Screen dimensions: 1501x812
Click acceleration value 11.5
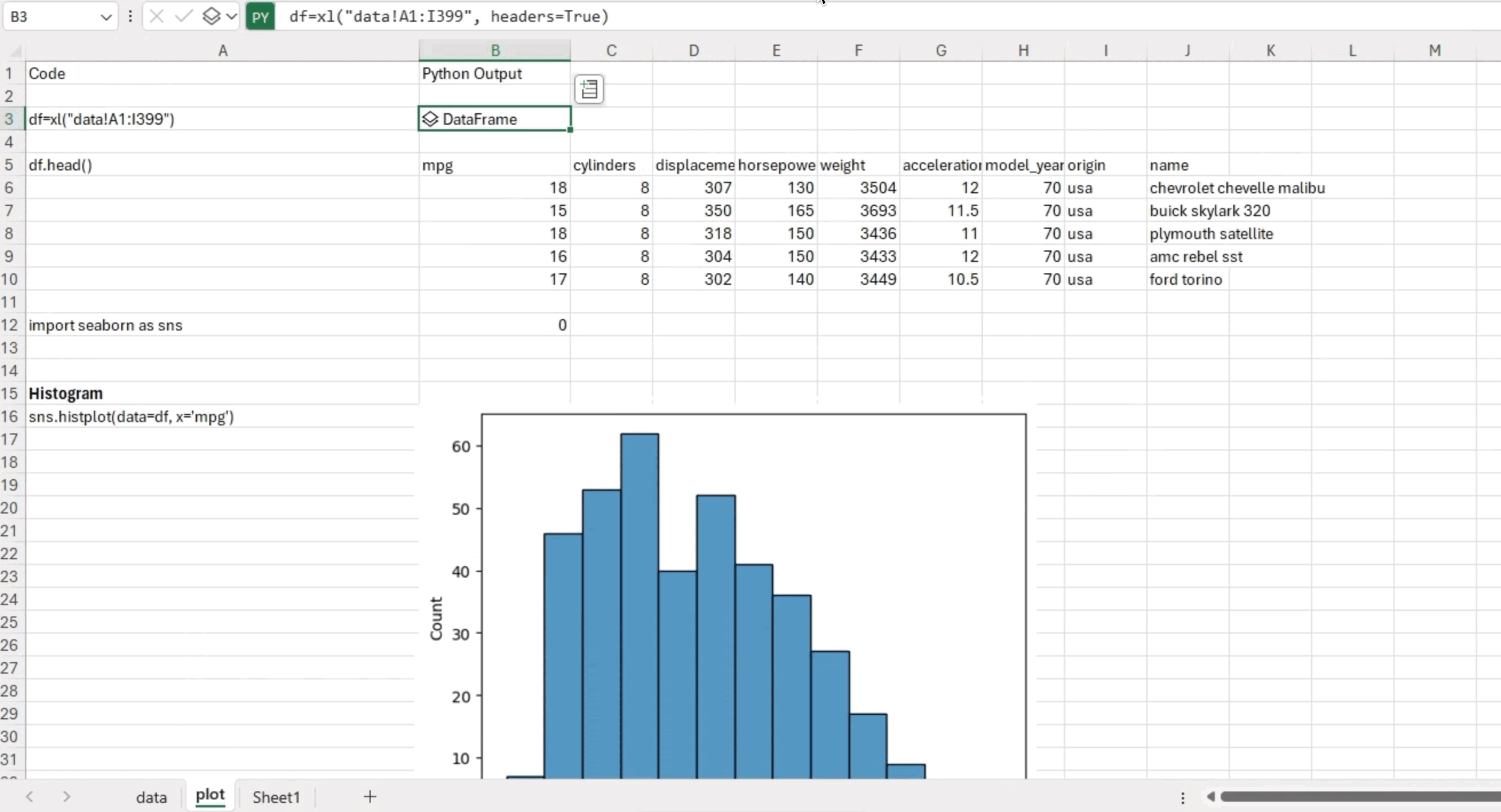pyautogui.click(x=941, y=210)
